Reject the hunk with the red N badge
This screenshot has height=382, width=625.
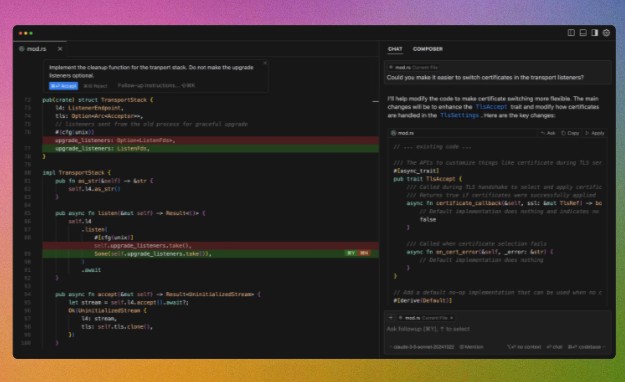(x=364, y=253)
